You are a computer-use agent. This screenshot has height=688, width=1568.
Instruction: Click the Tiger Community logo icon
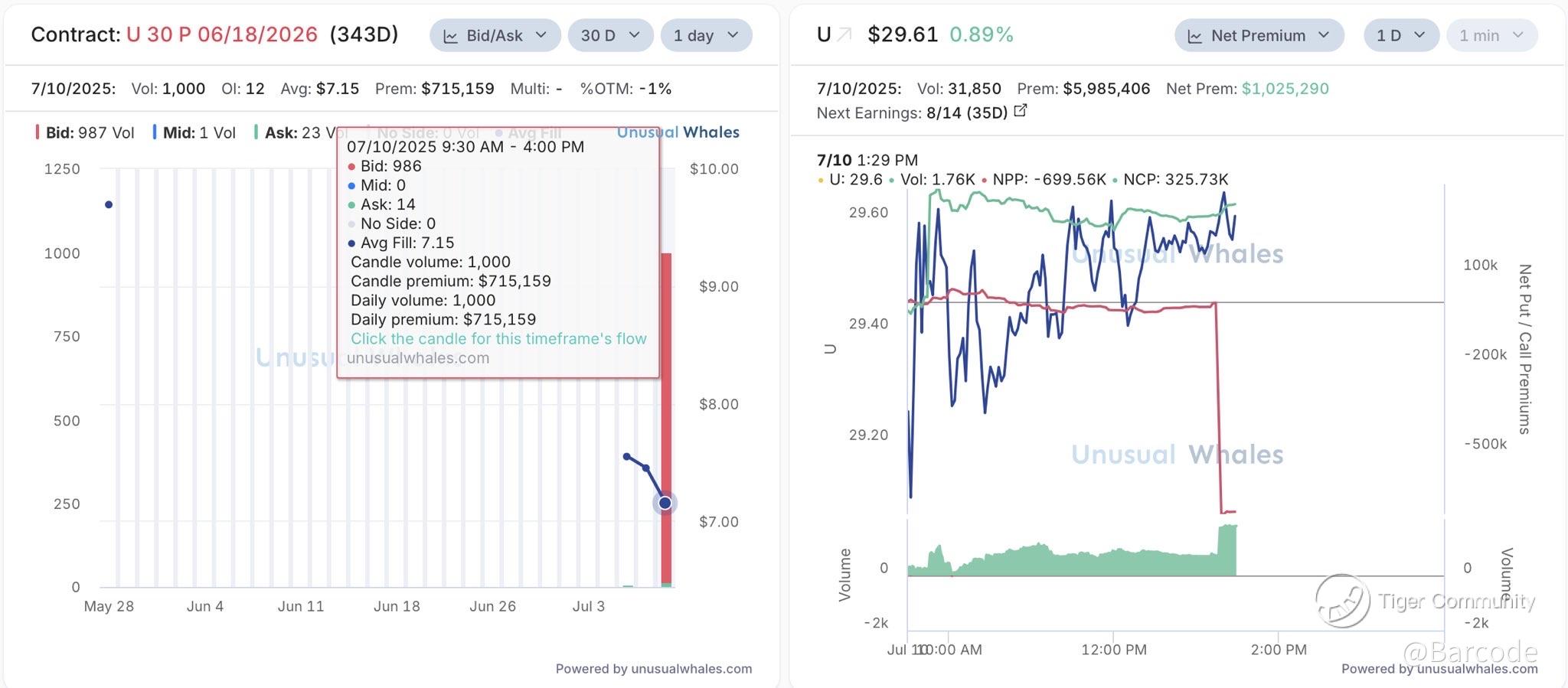pos(1342,601)
